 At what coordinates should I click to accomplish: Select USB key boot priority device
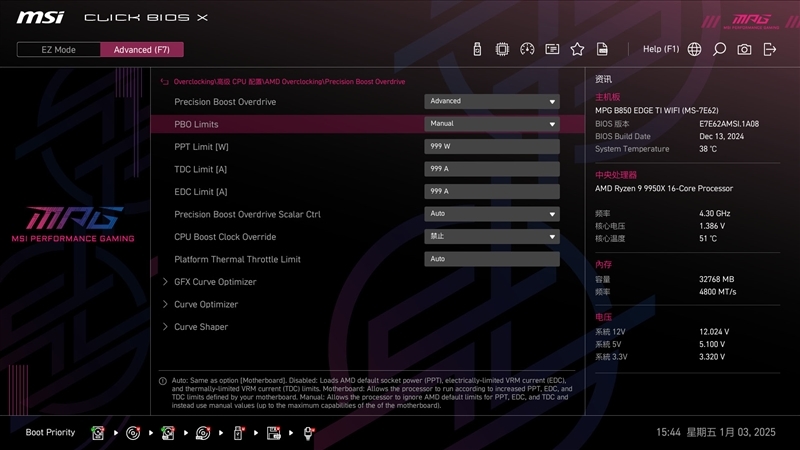(238, 433)
